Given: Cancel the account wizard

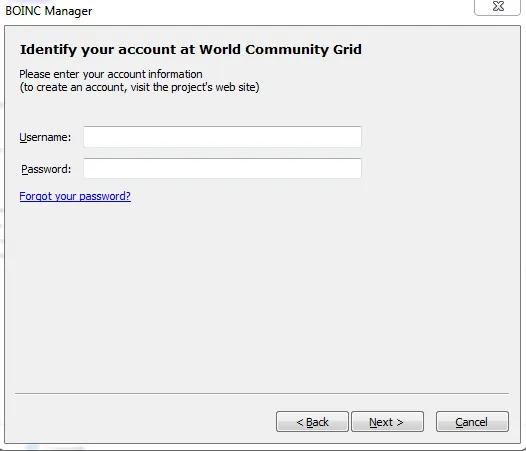Looking at the screenshot, I should click(472, 421).
